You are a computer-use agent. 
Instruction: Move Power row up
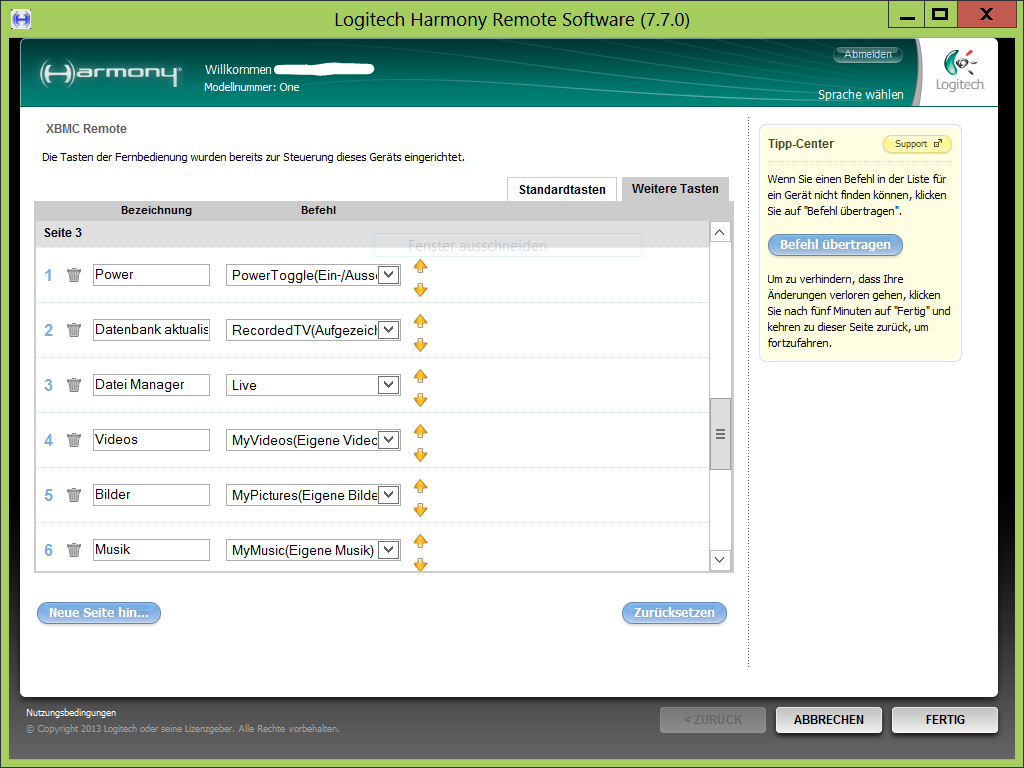pyautogui.click(x=421, y=266)
